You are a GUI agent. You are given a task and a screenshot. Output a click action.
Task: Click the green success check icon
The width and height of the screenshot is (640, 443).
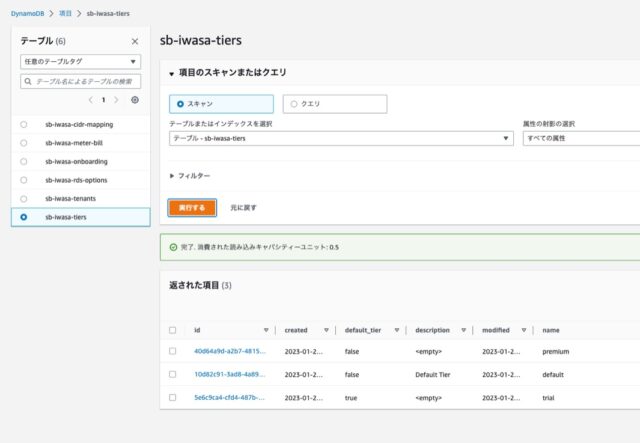(173, 247)
